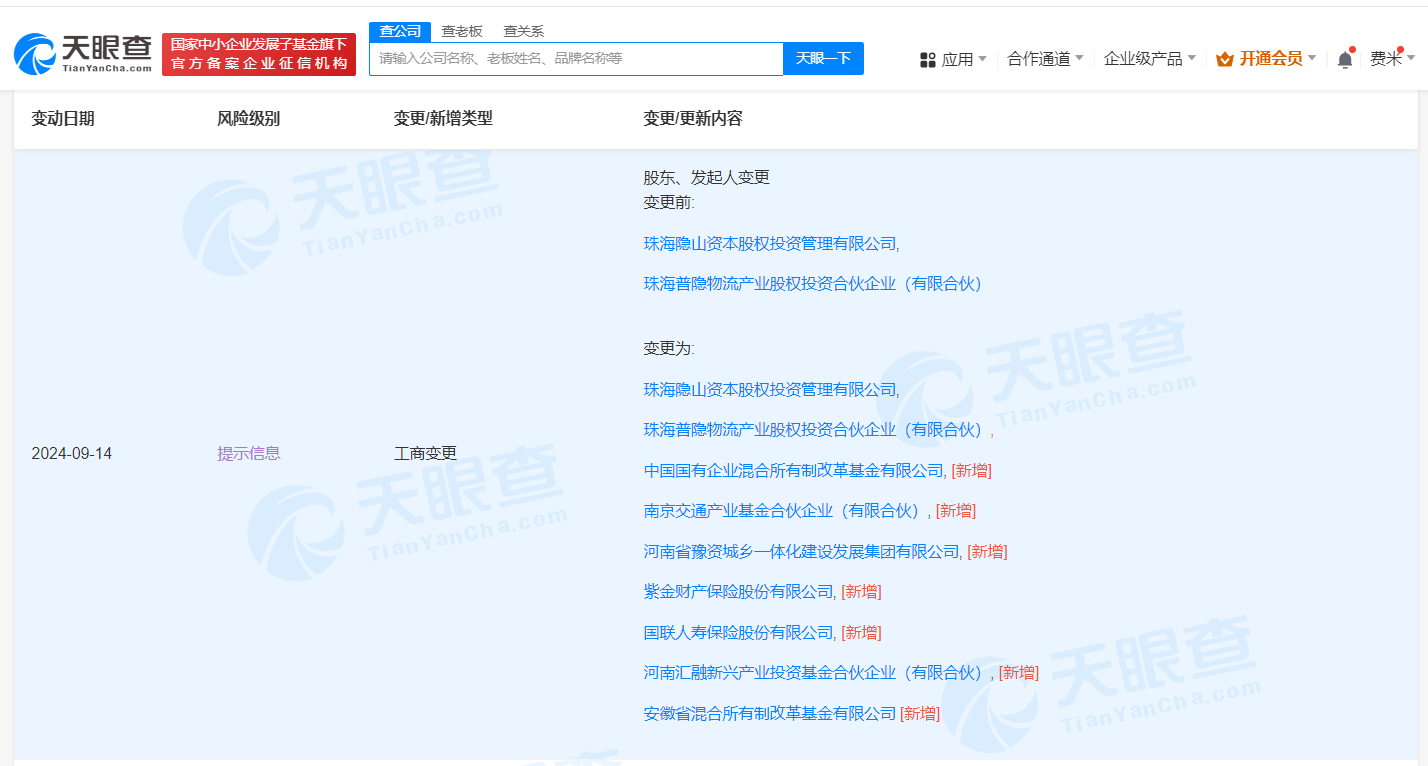
Task: Open 中国国有企业混合所有制改革基金有限公司 link
Action: 793,470
